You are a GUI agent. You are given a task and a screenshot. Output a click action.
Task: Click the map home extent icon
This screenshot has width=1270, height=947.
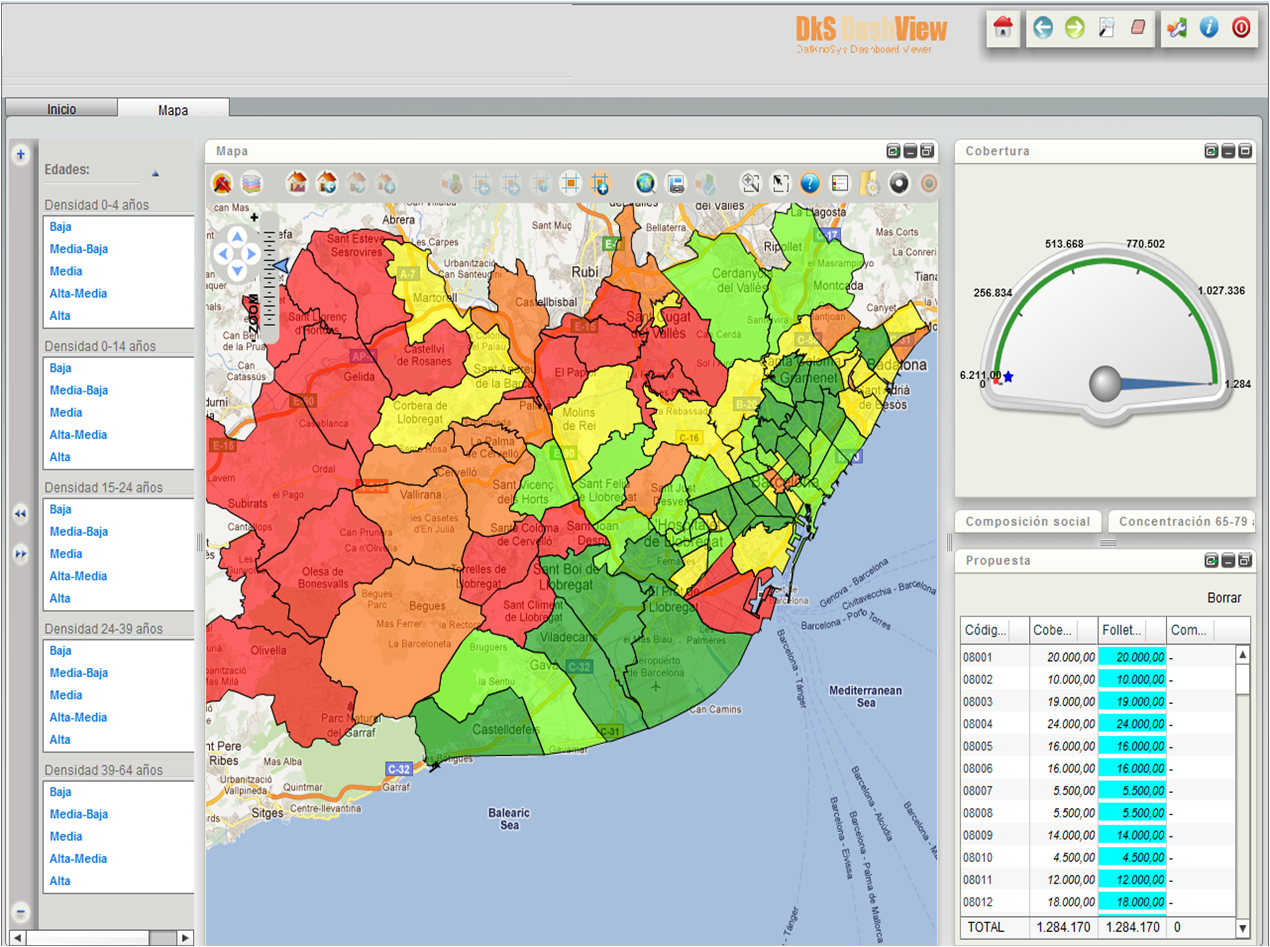pos(297,183)
